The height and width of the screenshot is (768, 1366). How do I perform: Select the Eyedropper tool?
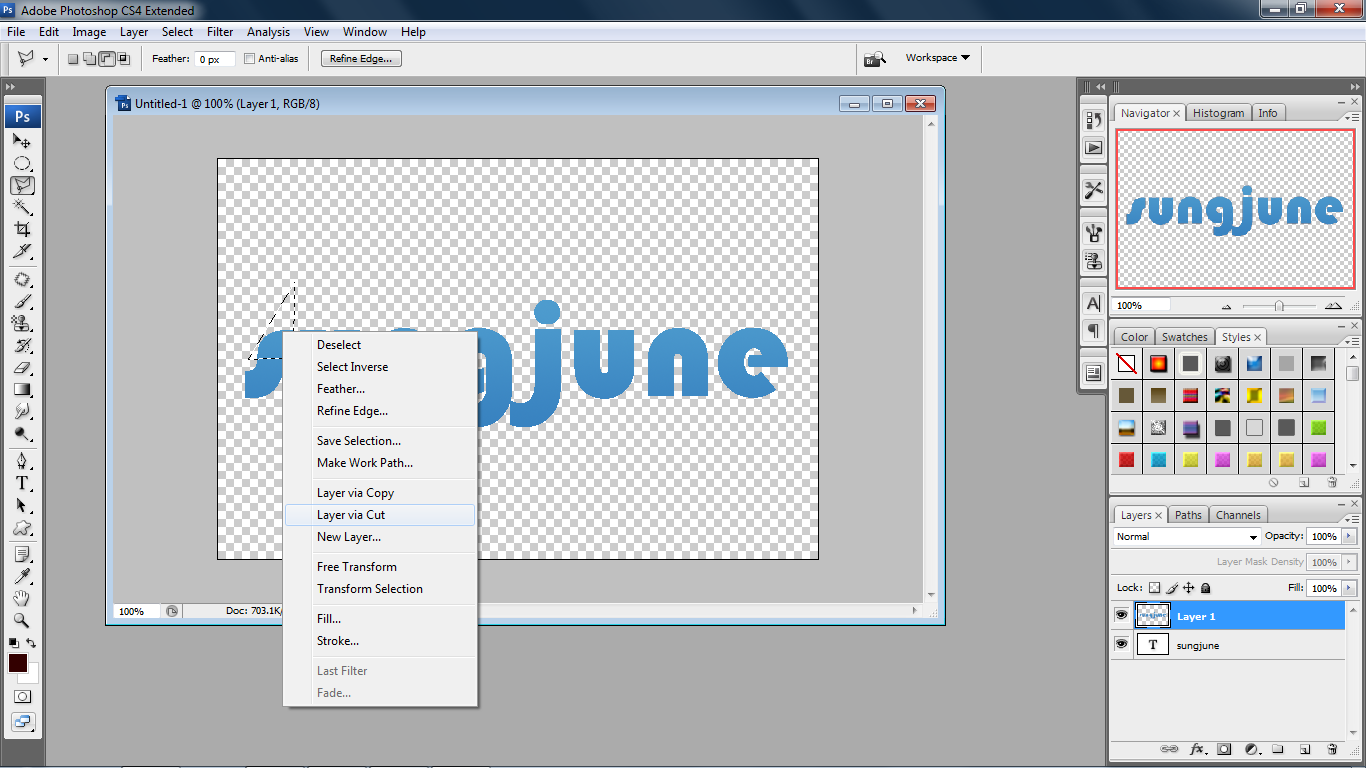point(22,576)
